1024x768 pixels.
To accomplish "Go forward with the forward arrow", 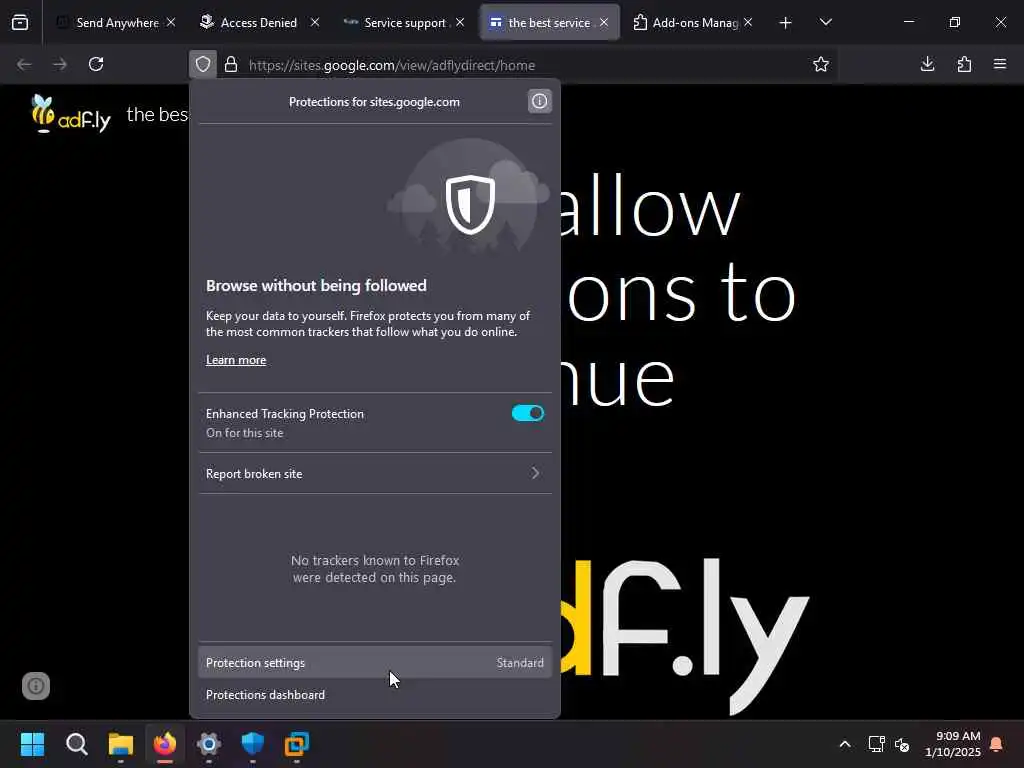I will coord(59,64).
